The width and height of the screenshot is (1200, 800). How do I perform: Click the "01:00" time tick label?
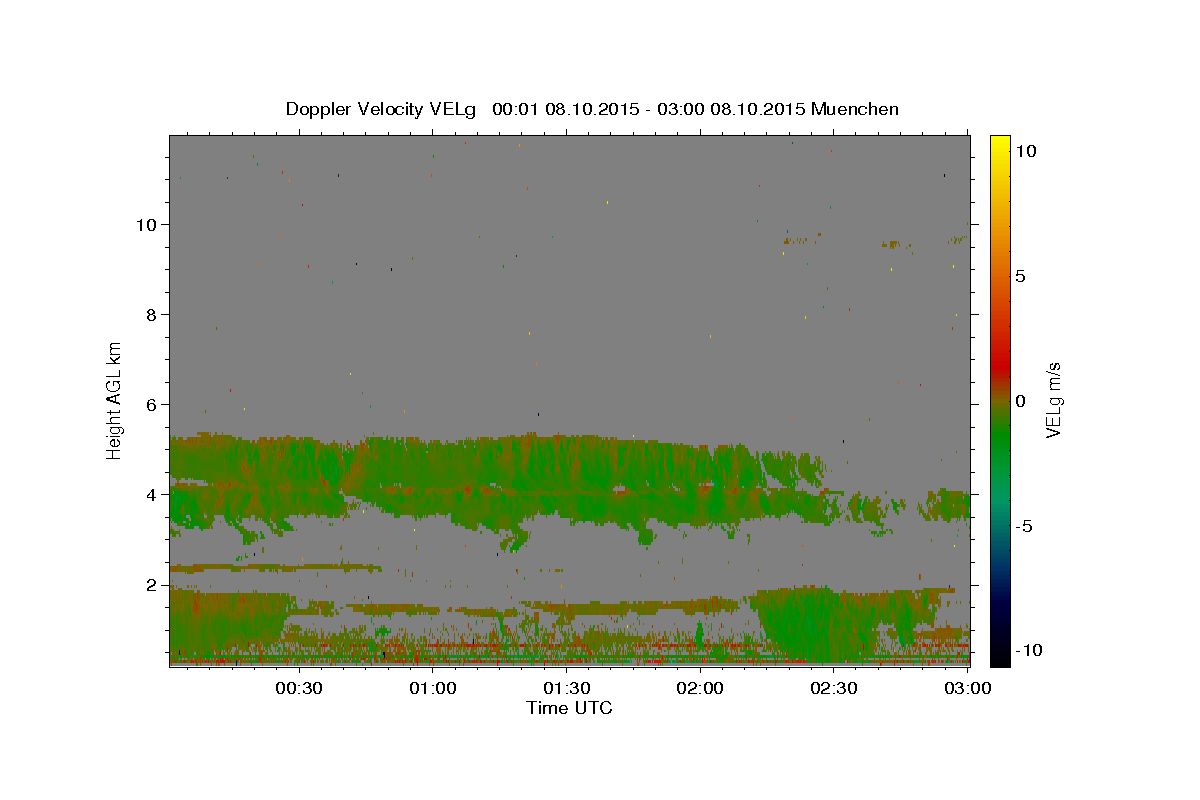pyautogui.click(x=432, y=688)
